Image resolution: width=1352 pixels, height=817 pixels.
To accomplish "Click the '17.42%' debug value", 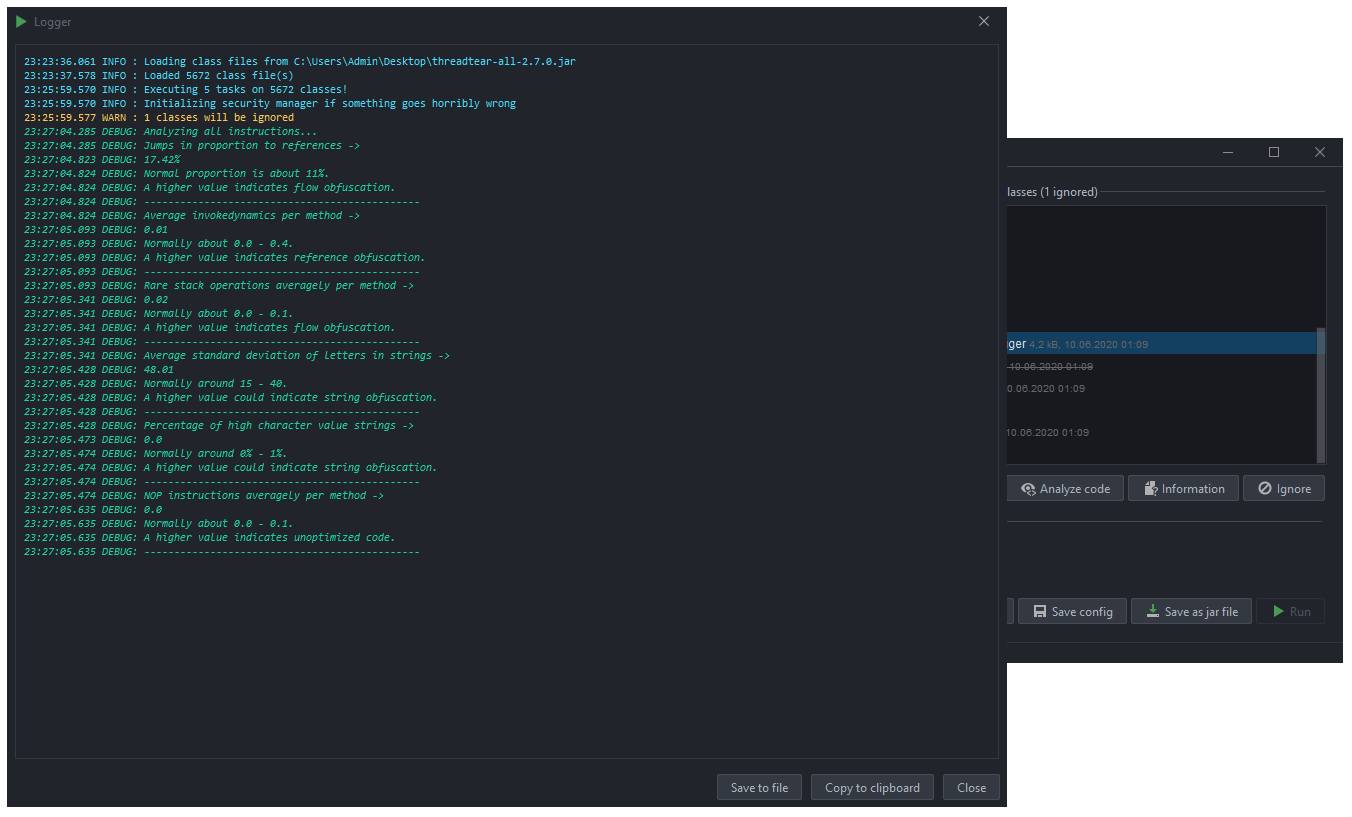I will pos(162,159).
